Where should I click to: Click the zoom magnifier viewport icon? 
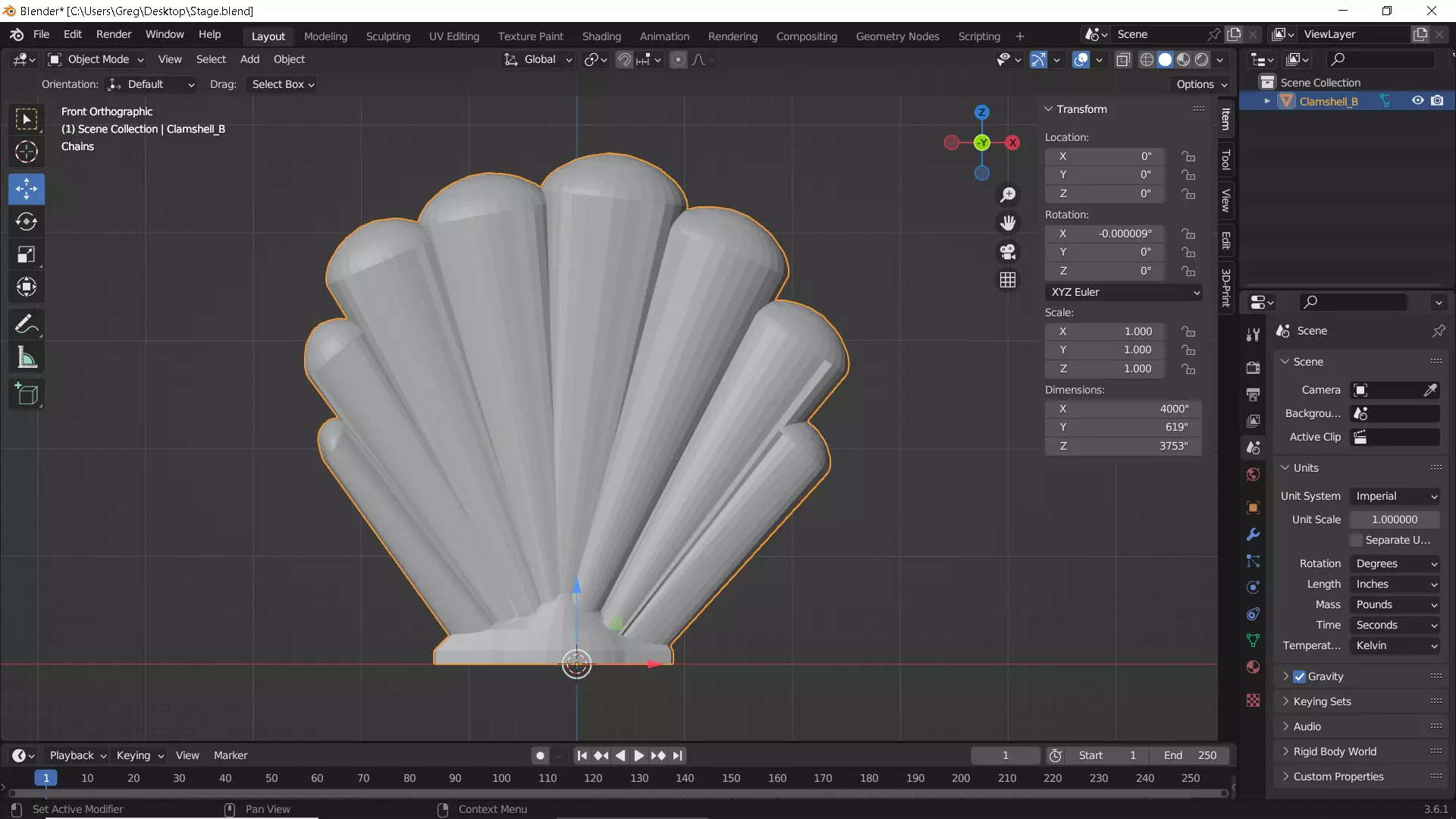pos(1008,195)
